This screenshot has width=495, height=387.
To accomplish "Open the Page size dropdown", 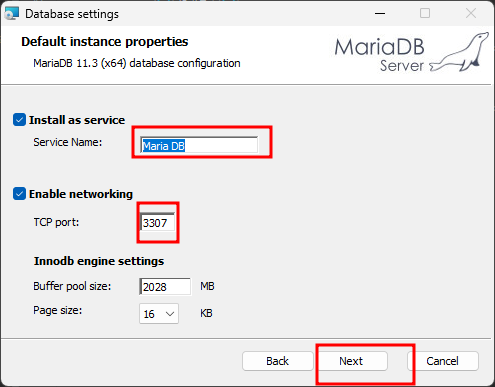I will coord(159,314).
